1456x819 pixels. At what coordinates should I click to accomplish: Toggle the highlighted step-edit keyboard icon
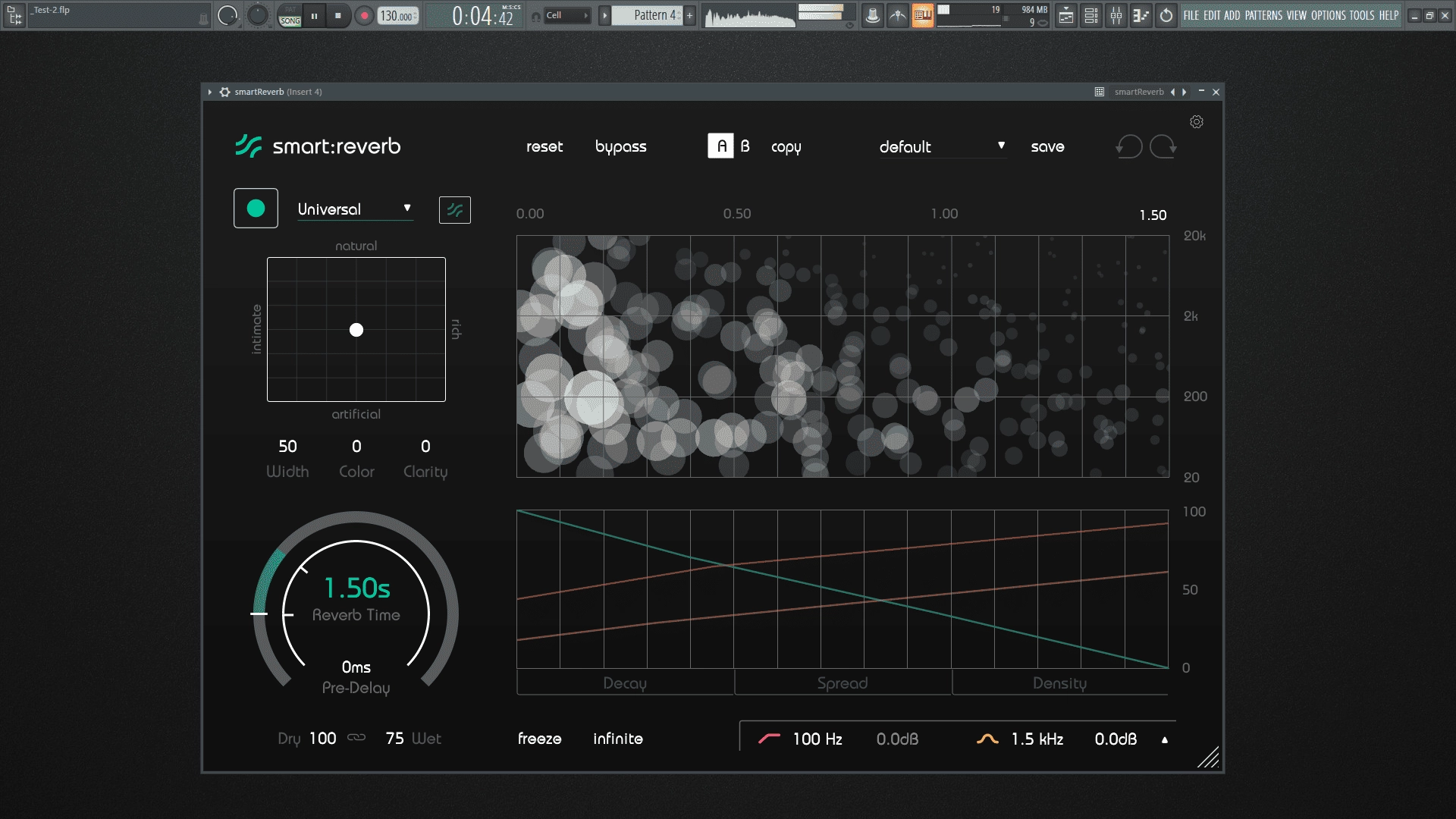pyautogui.click(x=923, y=15)
